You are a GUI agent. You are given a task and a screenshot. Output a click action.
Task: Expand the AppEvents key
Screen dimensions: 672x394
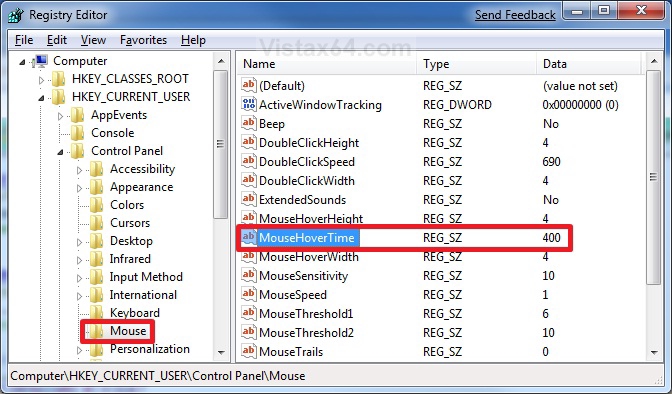coord(60,116)
